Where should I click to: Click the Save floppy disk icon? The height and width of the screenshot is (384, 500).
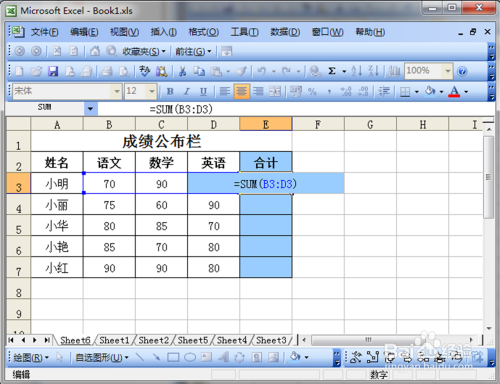point(53,71)
